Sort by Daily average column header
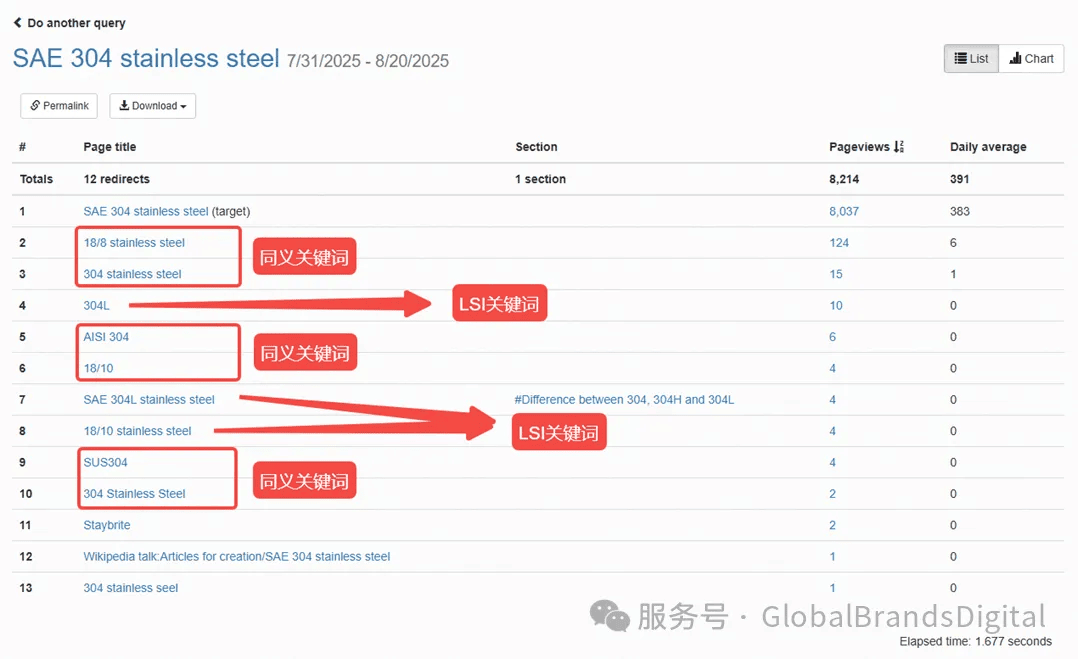The height and width of the screenshot is (659, 1078). click(988, 146)
